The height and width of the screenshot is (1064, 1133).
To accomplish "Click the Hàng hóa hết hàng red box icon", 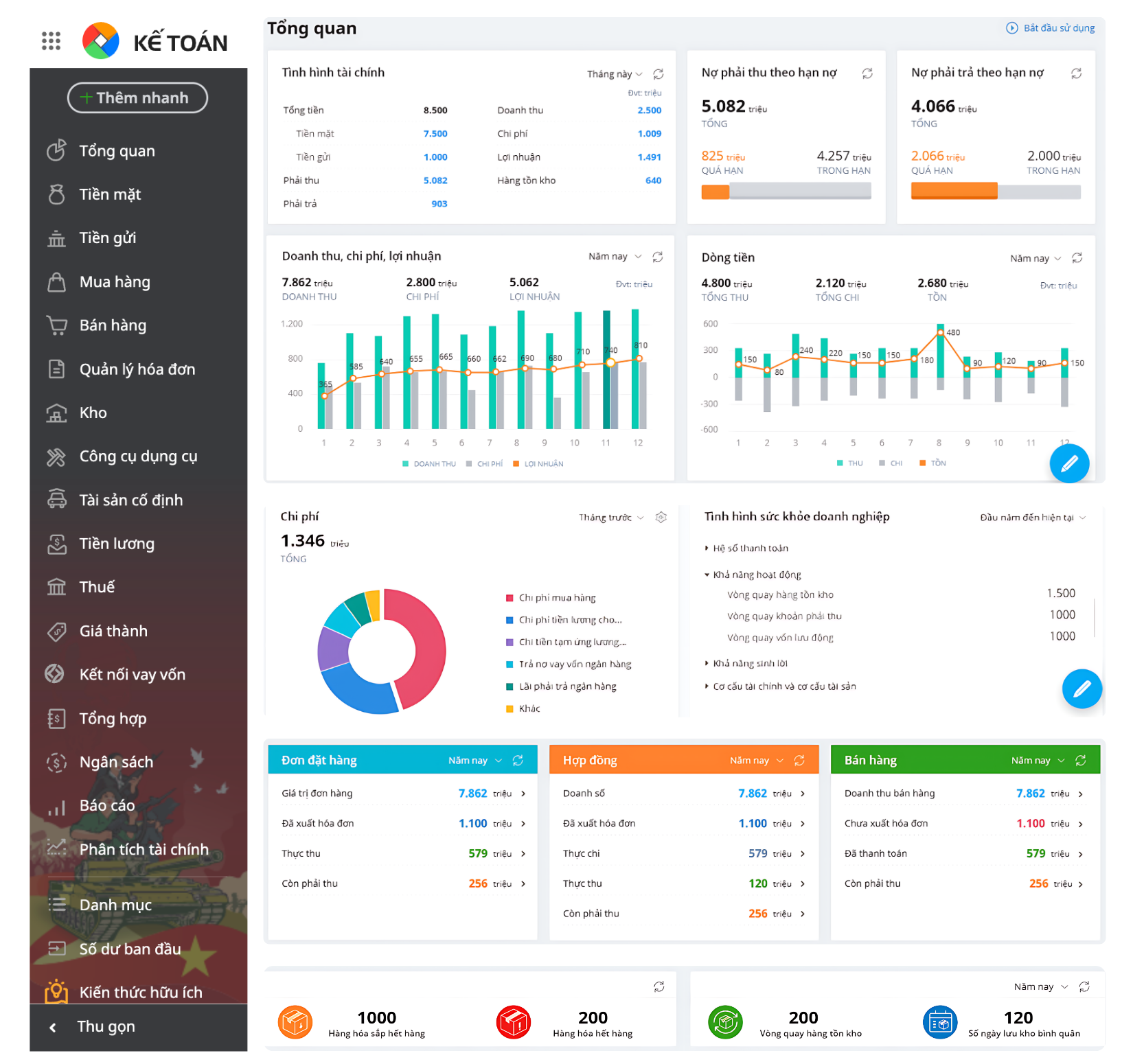I will point(513,1023).
